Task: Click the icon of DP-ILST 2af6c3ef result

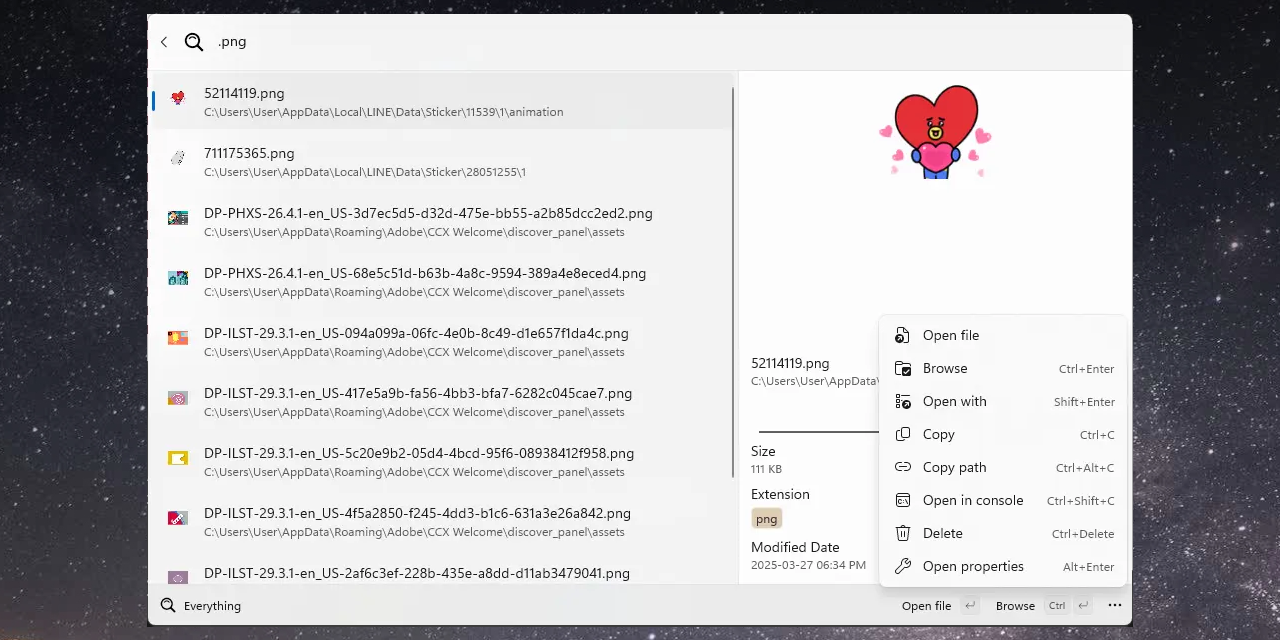Action: click(178, 577)
